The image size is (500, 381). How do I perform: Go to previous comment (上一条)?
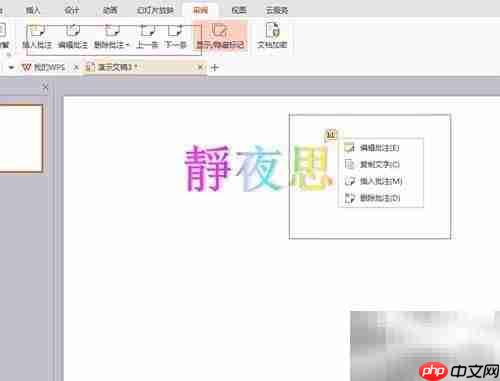tap(147, 37)
